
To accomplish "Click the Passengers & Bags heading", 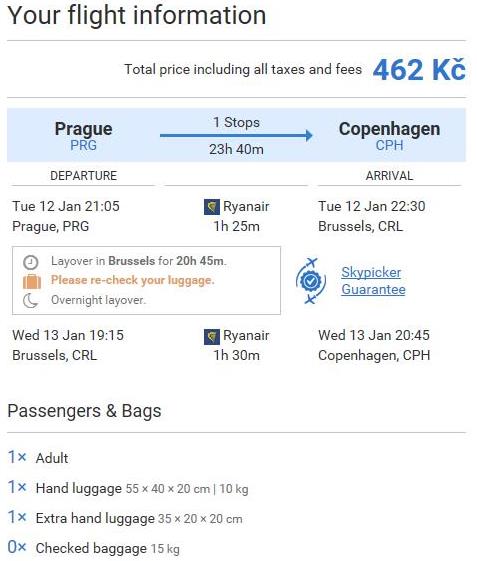I will coord(84,411).
